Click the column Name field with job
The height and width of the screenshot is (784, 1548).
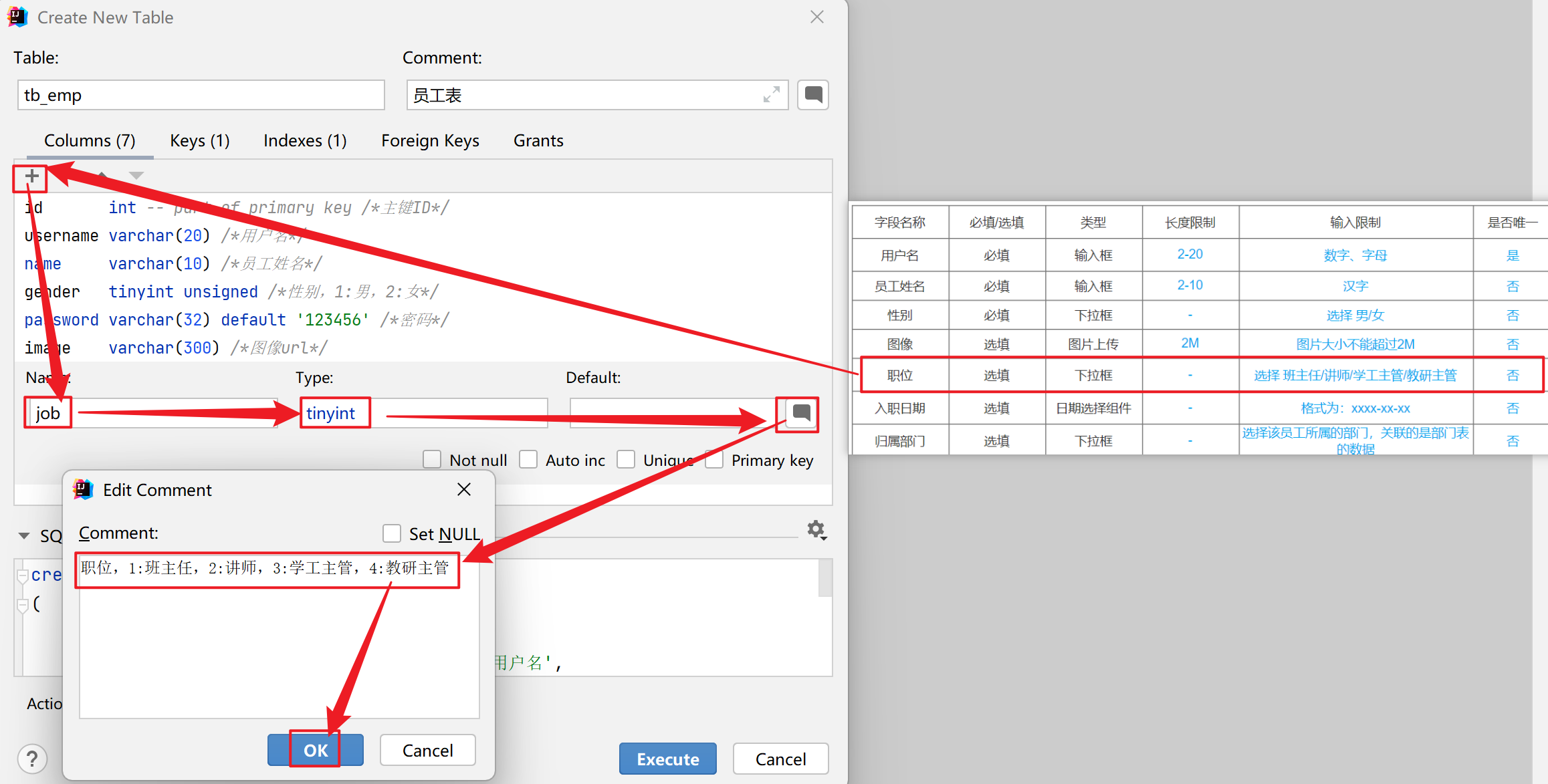[x=153, y=413]
